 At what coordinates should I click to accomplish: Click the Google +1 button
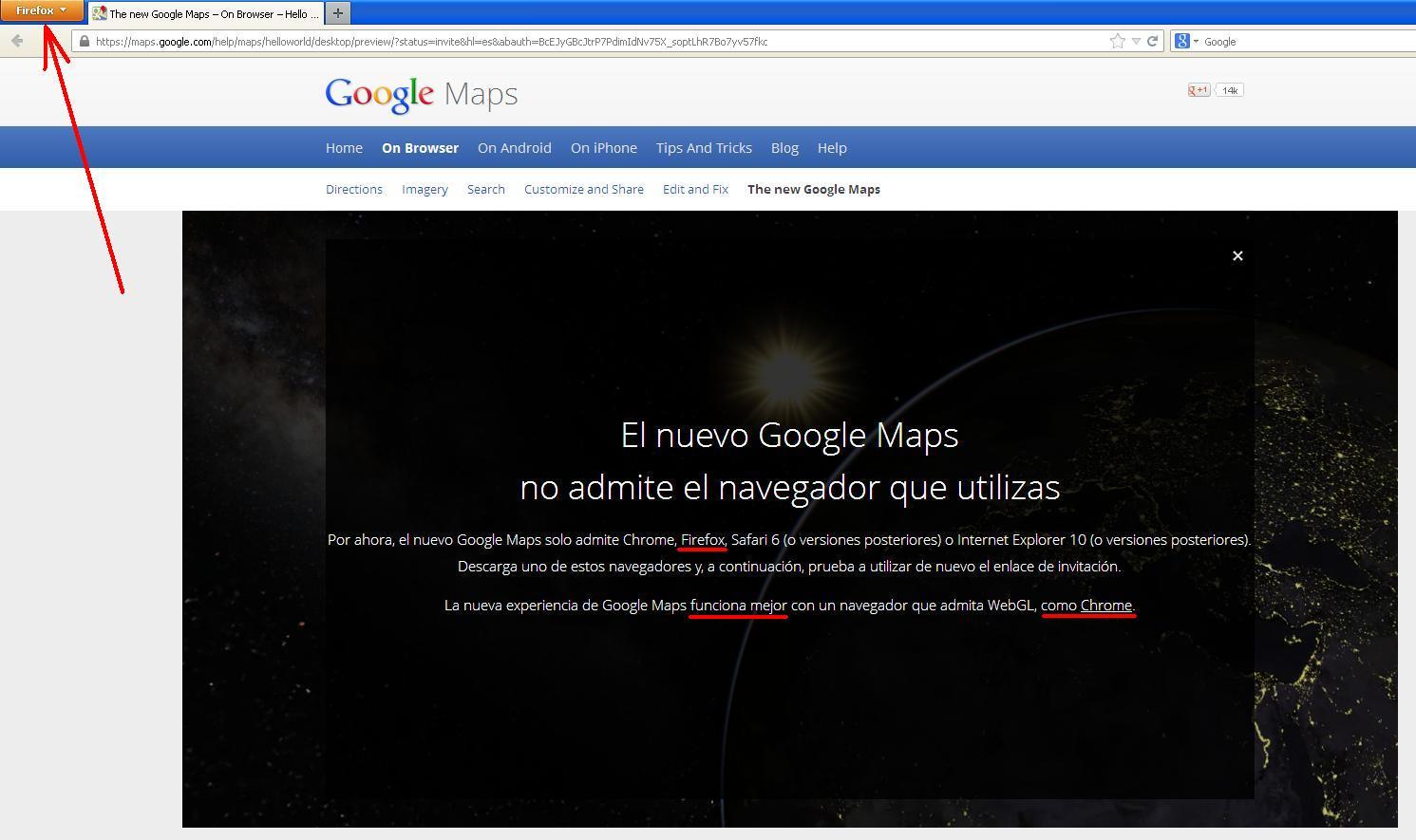(1198, 89)
